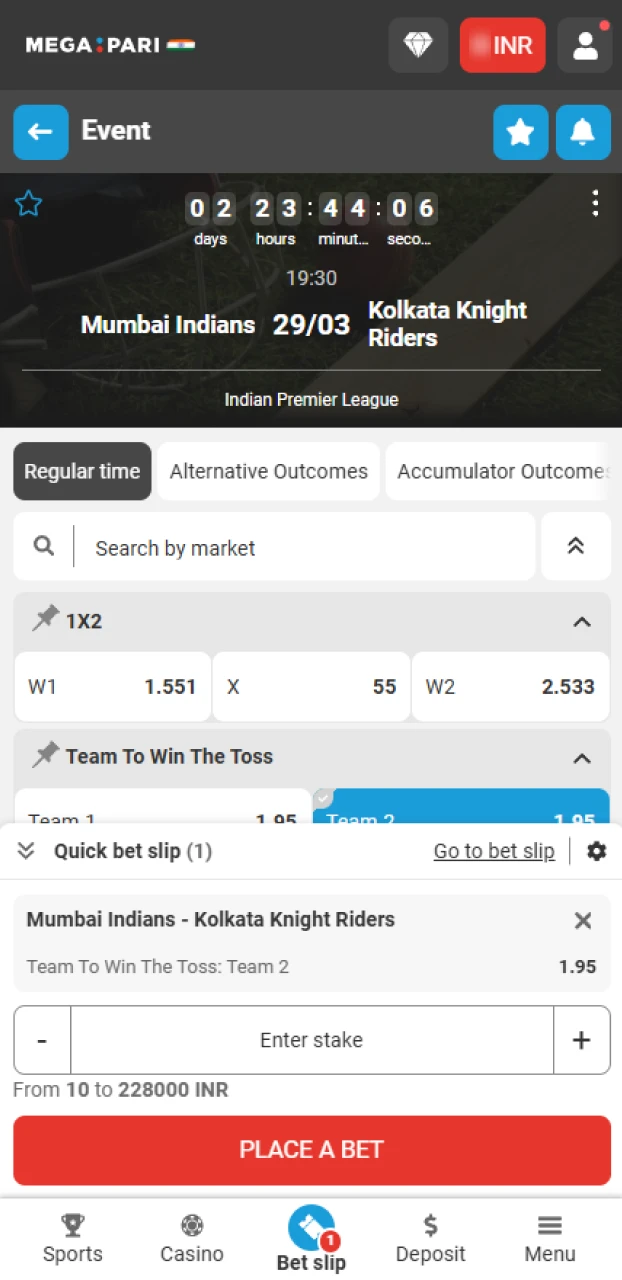
Task: Click the blue back arrow on Event page
Action: [x=40, y=131]
